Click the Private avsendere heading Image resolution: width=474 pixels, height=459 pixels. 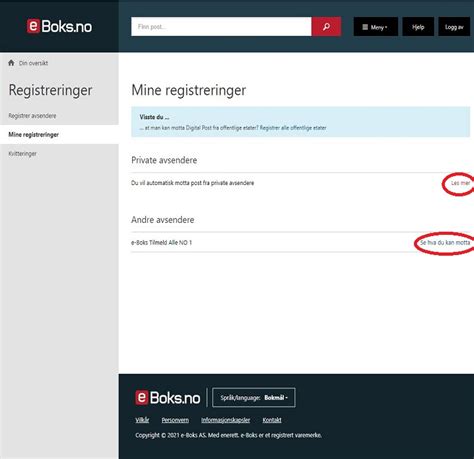(164, 160)
